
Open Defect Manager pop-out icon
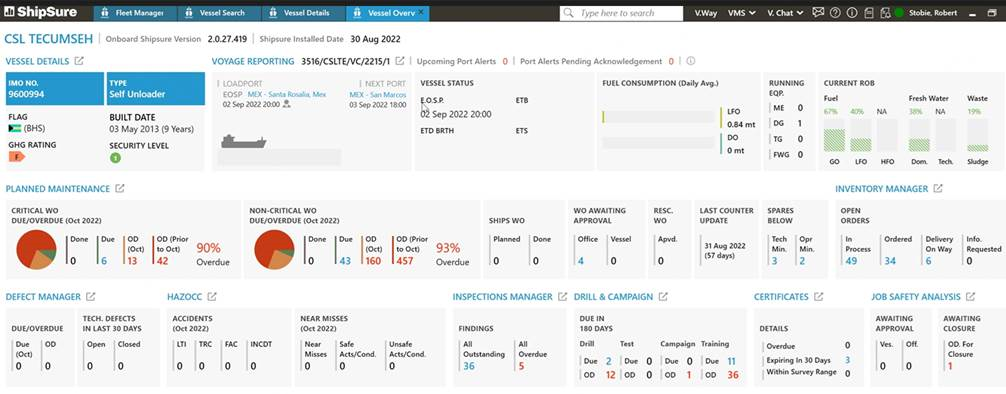point(91,296)
